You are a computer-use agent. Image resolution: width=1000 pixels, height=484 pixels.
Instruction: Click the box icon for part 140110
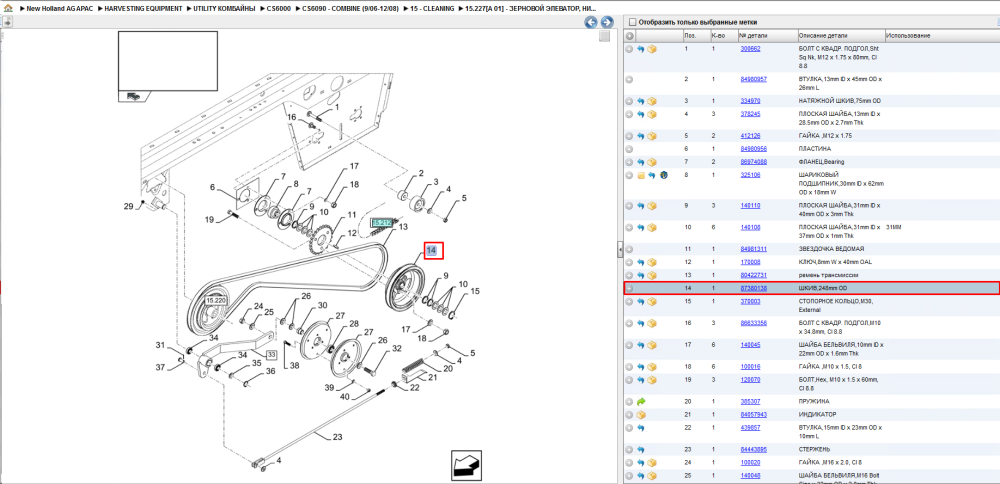tap(652, 205)
